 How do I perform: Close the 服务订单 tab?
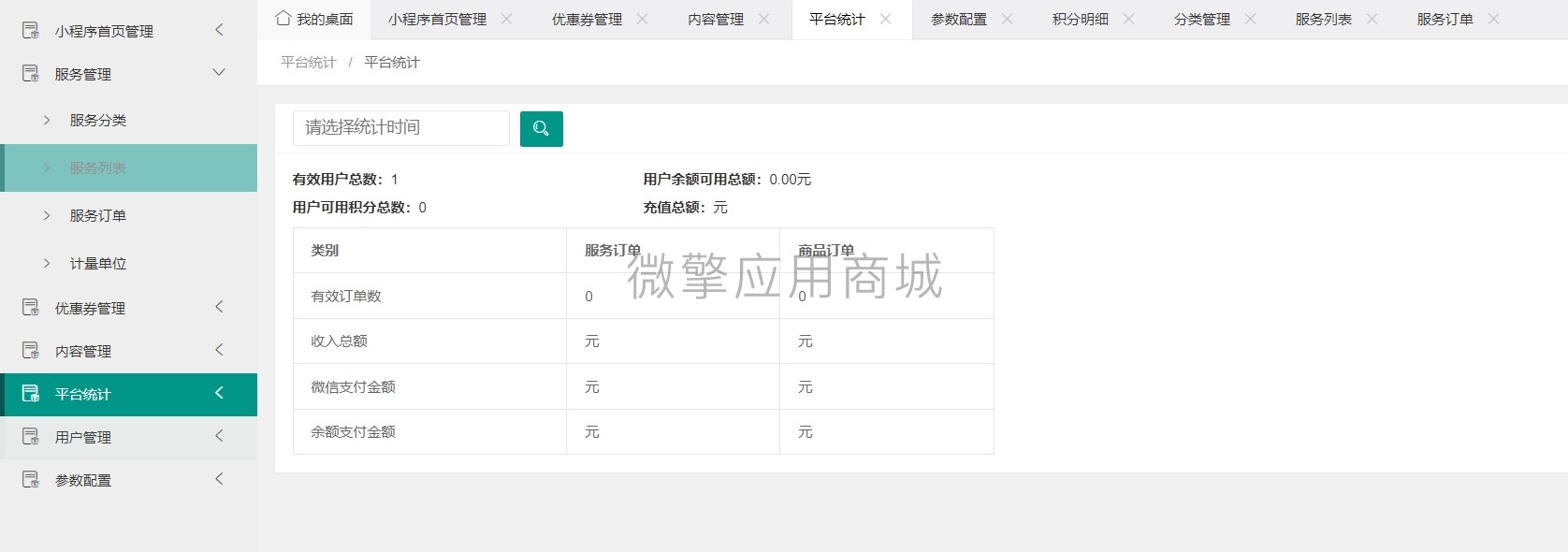click(1493, 19)
